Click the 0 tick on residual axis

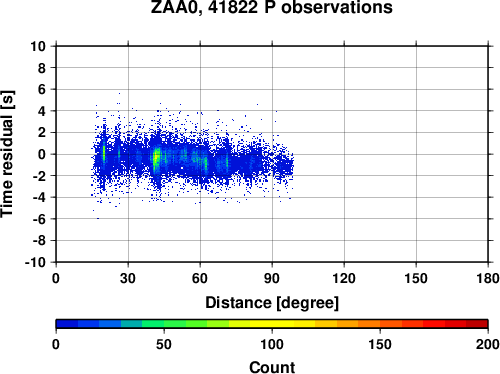click(42, 154)
